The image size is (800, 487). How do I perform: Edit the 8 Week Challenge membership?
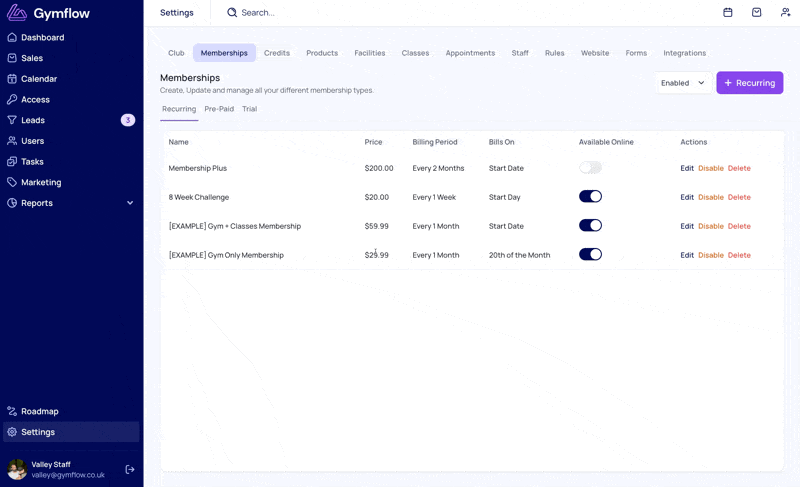point(687,197)
